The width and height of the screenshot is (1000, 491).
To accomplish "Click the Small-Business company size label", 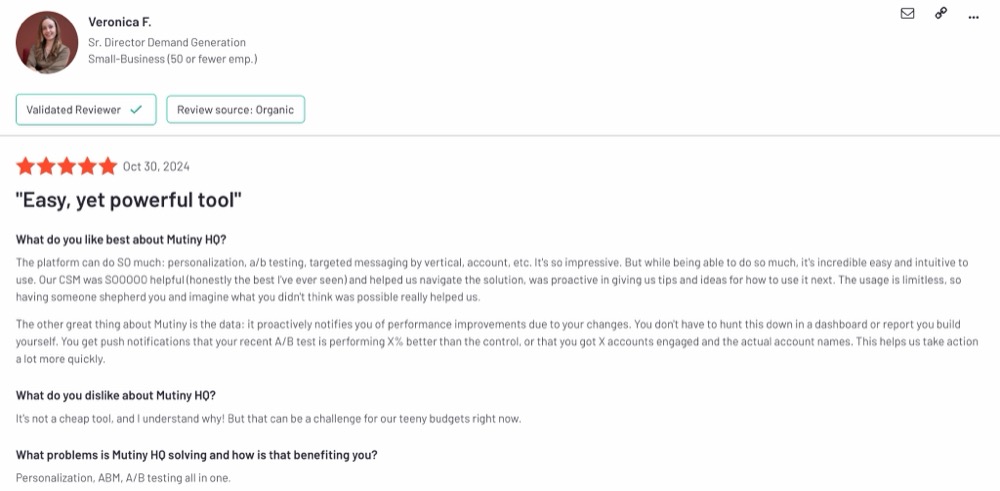I will pyautogui.click(x=173, y=59).
